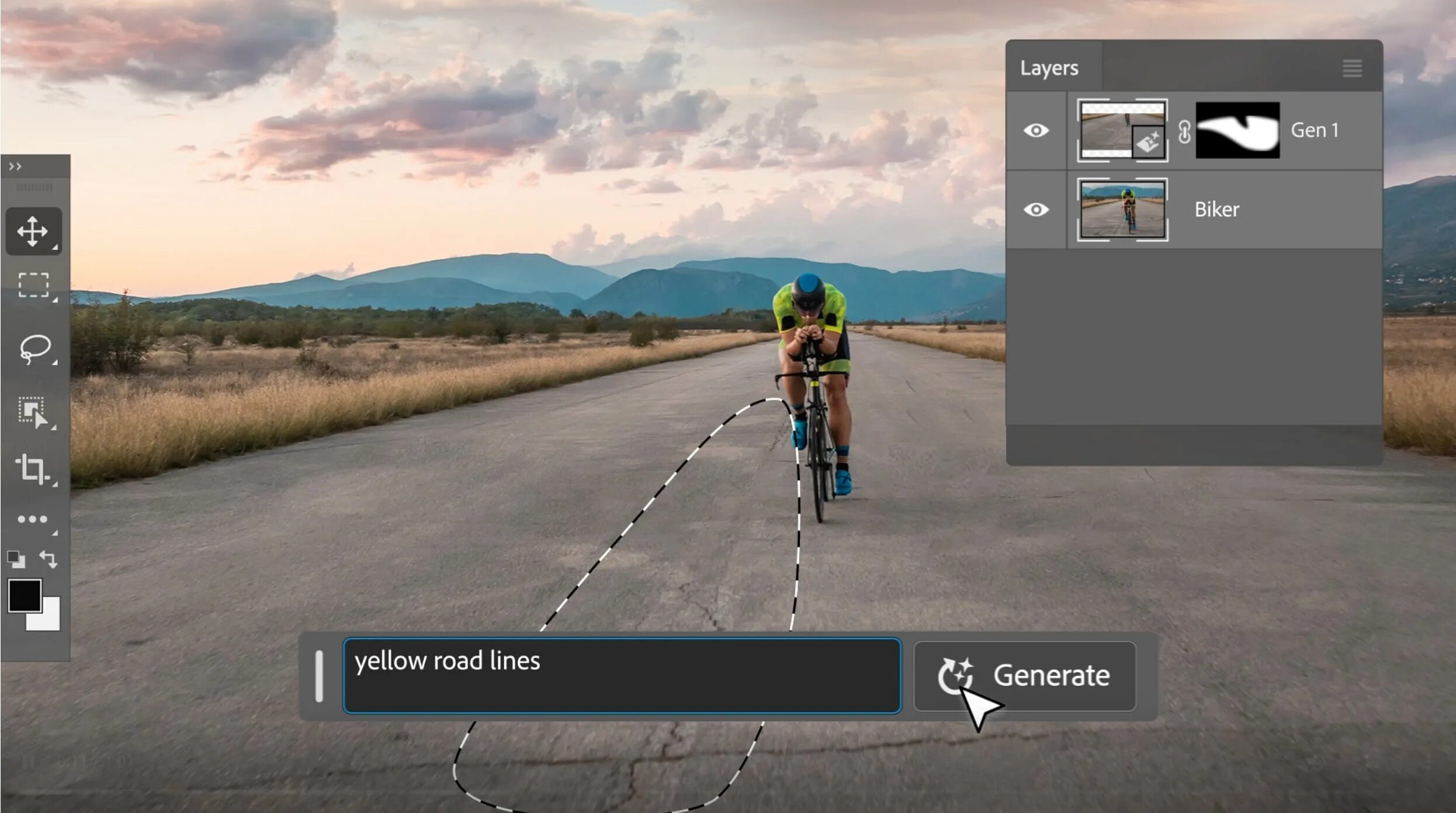Select the Lasso tool
Viewport: 1456px width, 813px height.
pos(34,349)
